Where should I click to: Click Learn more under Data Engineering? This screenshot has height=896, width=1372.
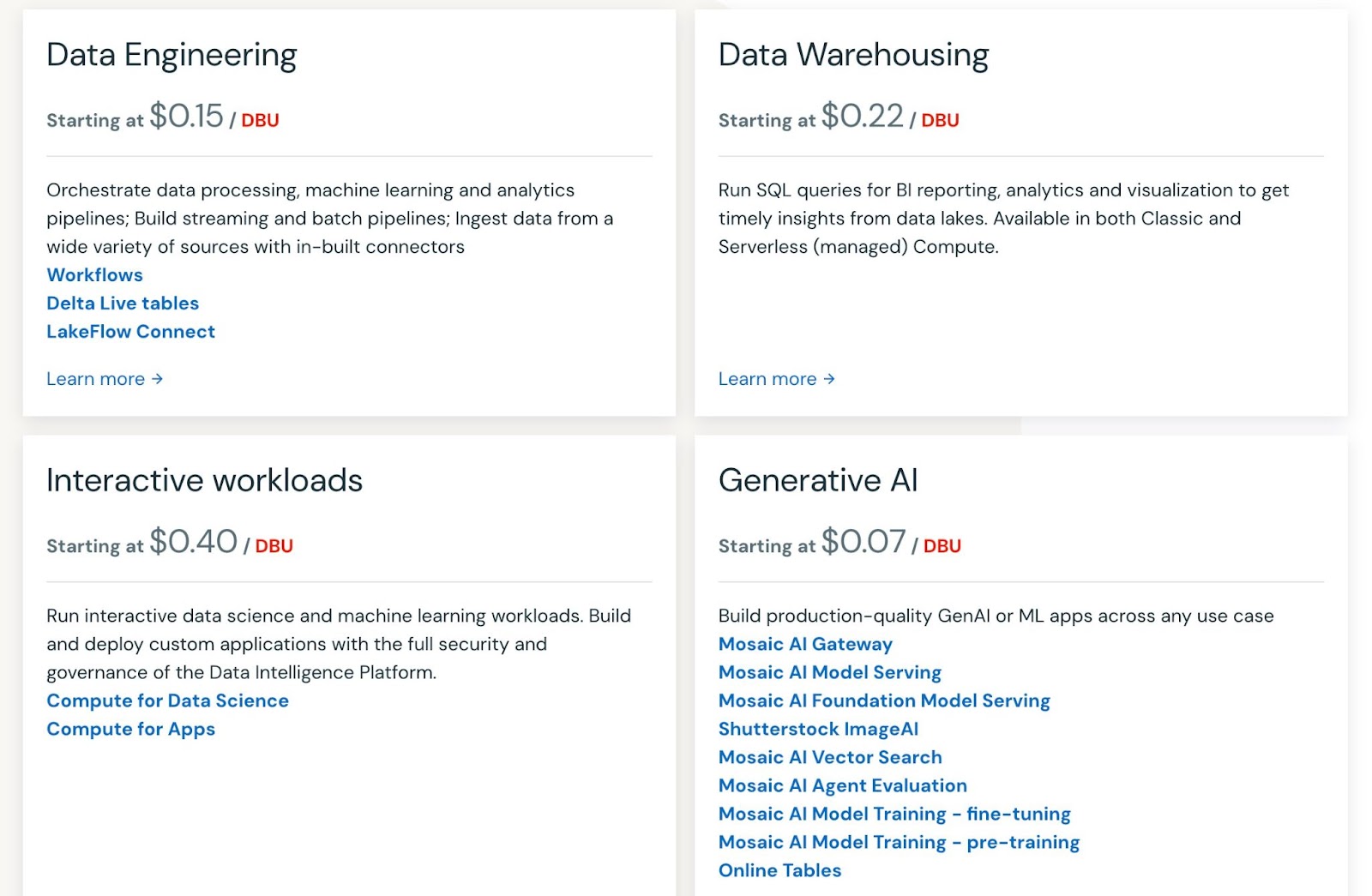coord(105,379)
